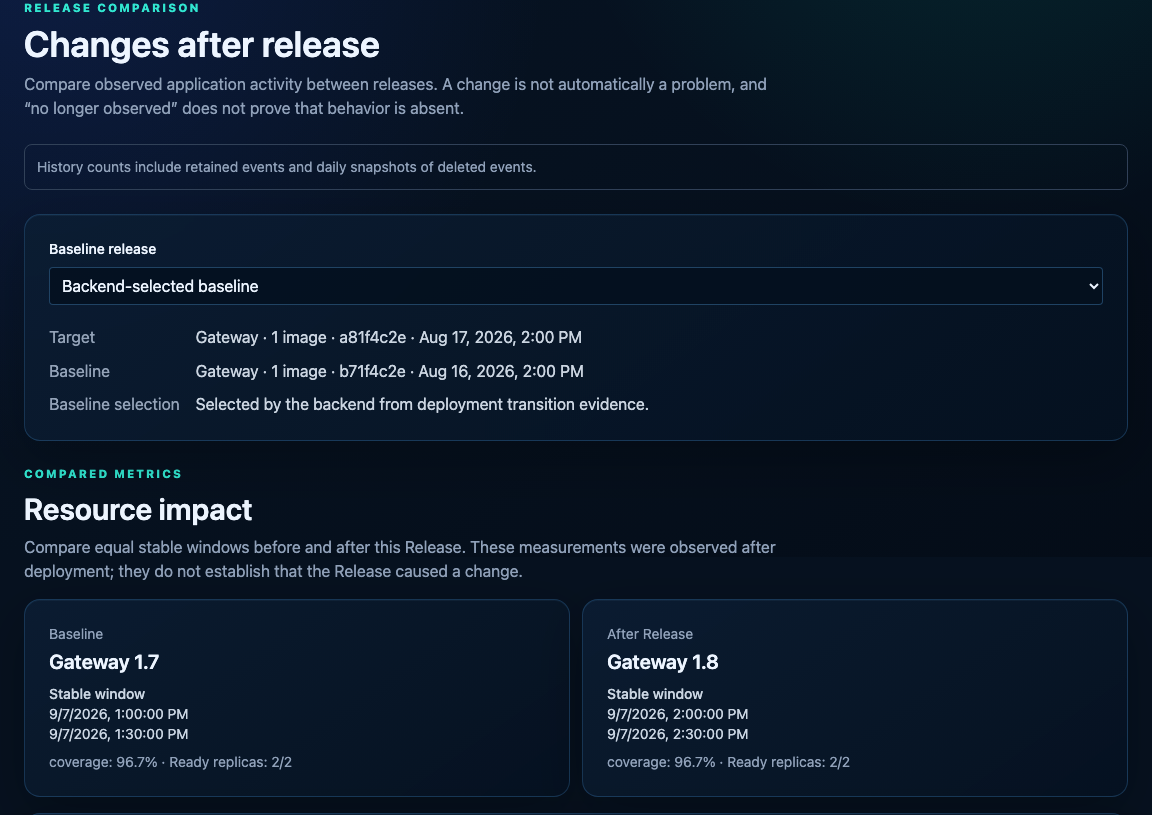
Task: Click Stable window label in Gateway 1.7 card
Action: (x=97, y=694)
